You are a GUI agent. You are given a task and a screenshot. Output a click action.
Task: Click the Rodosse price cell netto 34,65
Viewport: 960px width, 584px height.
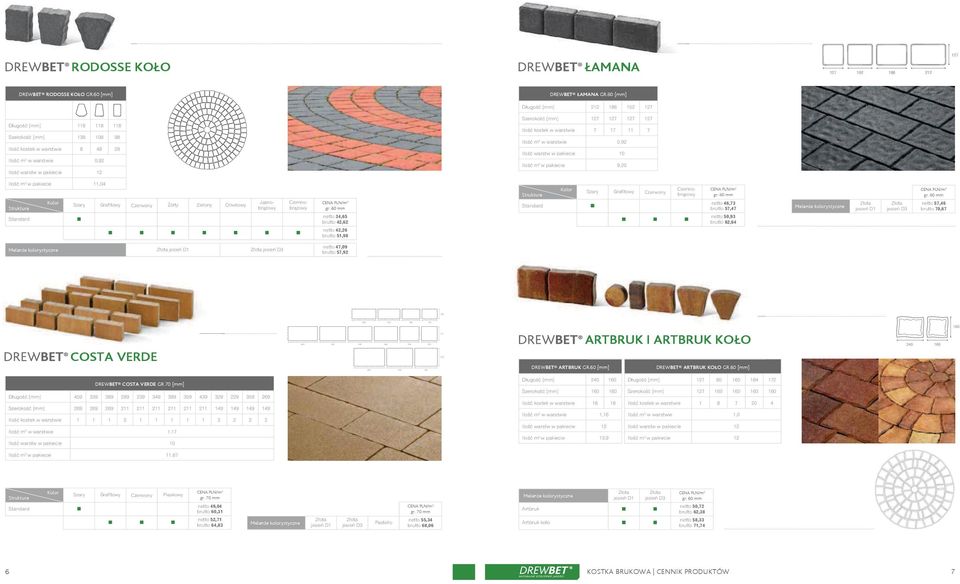click(x=335, y=219)
